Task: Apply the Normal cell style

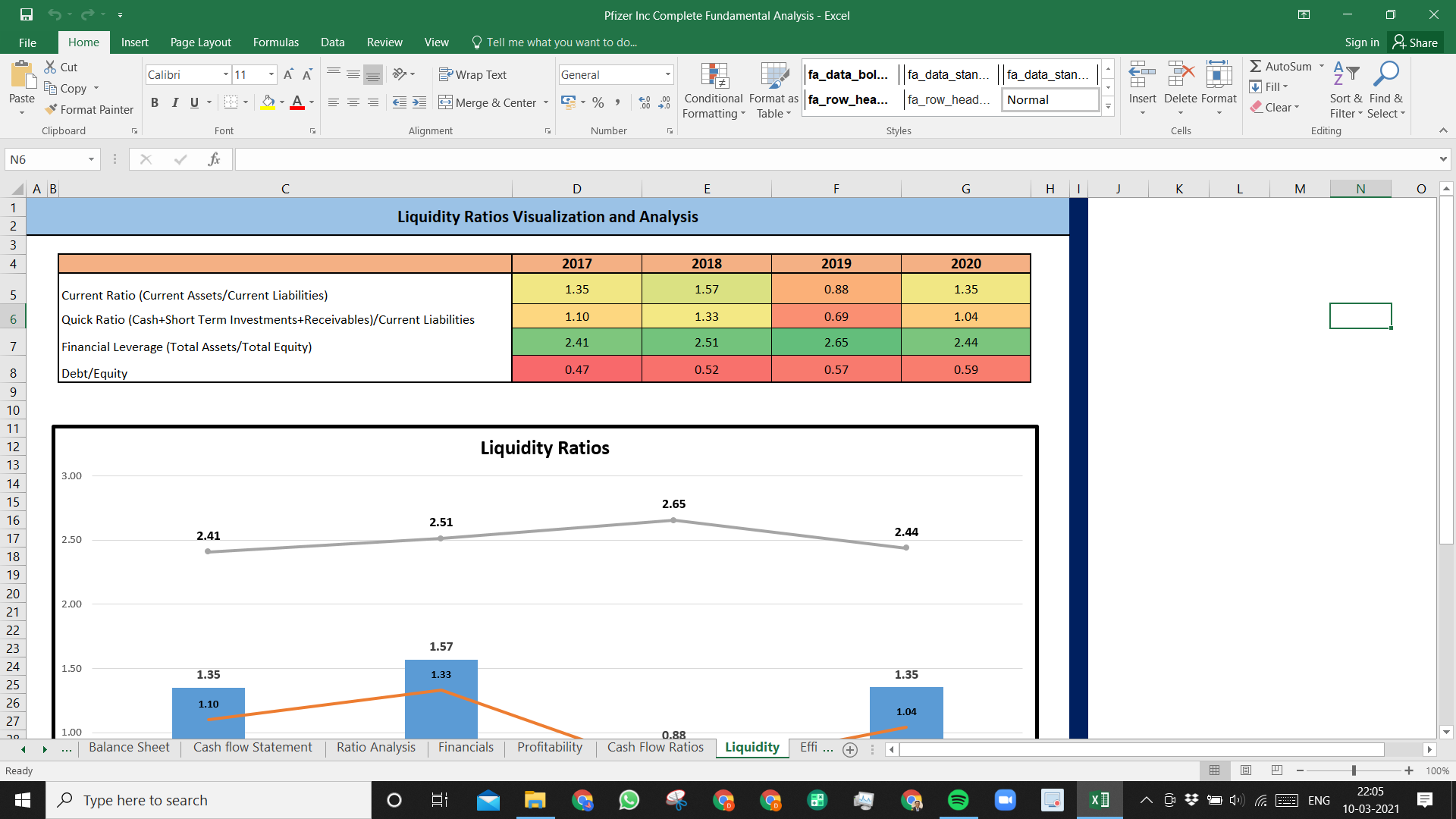Action: [x=1050, y=99]
